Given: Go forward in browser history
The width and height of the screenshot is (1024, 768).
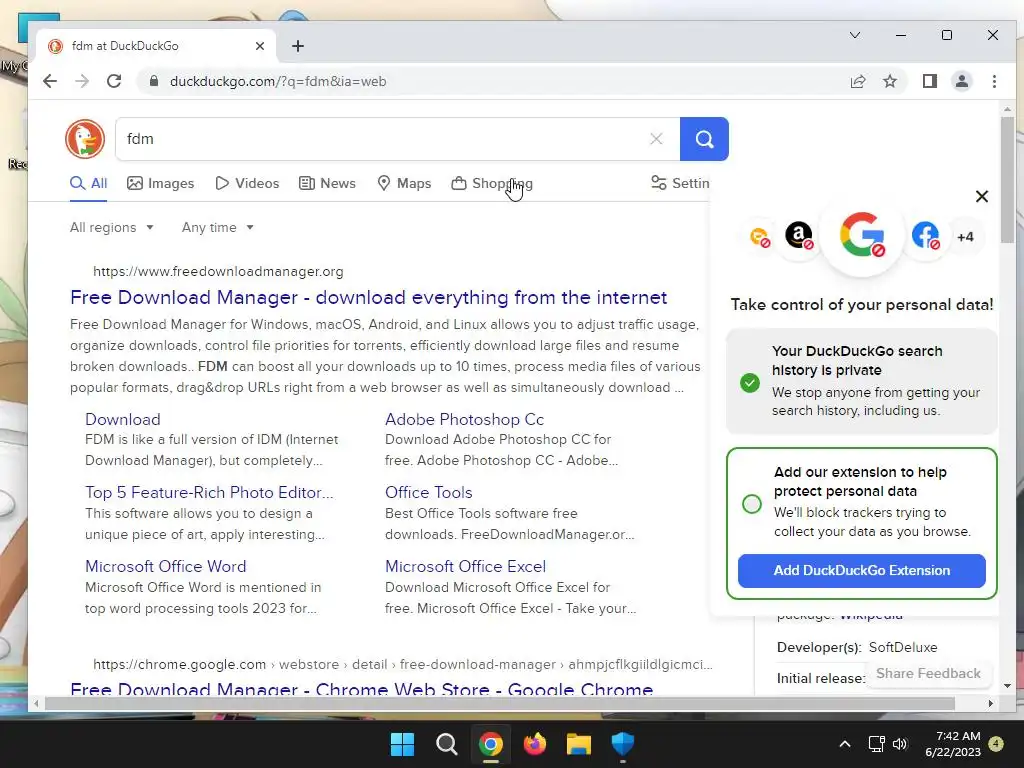Looking at the screenshot, I should (x=82, y=81).
